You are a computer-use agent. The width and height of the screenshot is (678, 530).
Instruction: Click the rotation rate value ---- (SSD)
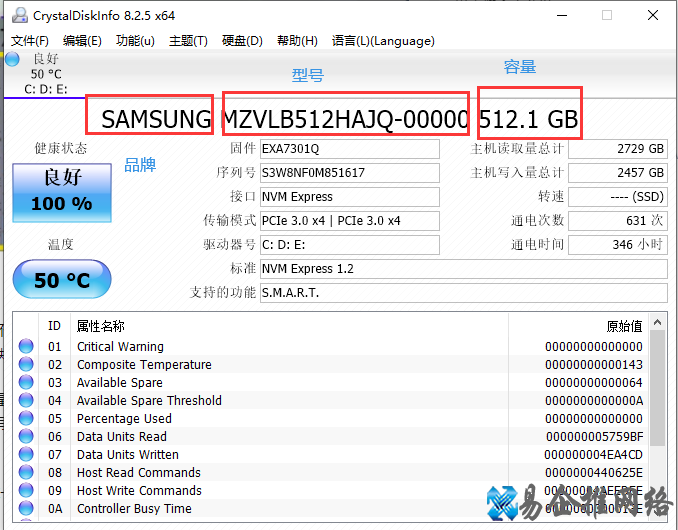click(x=618, y=197)
